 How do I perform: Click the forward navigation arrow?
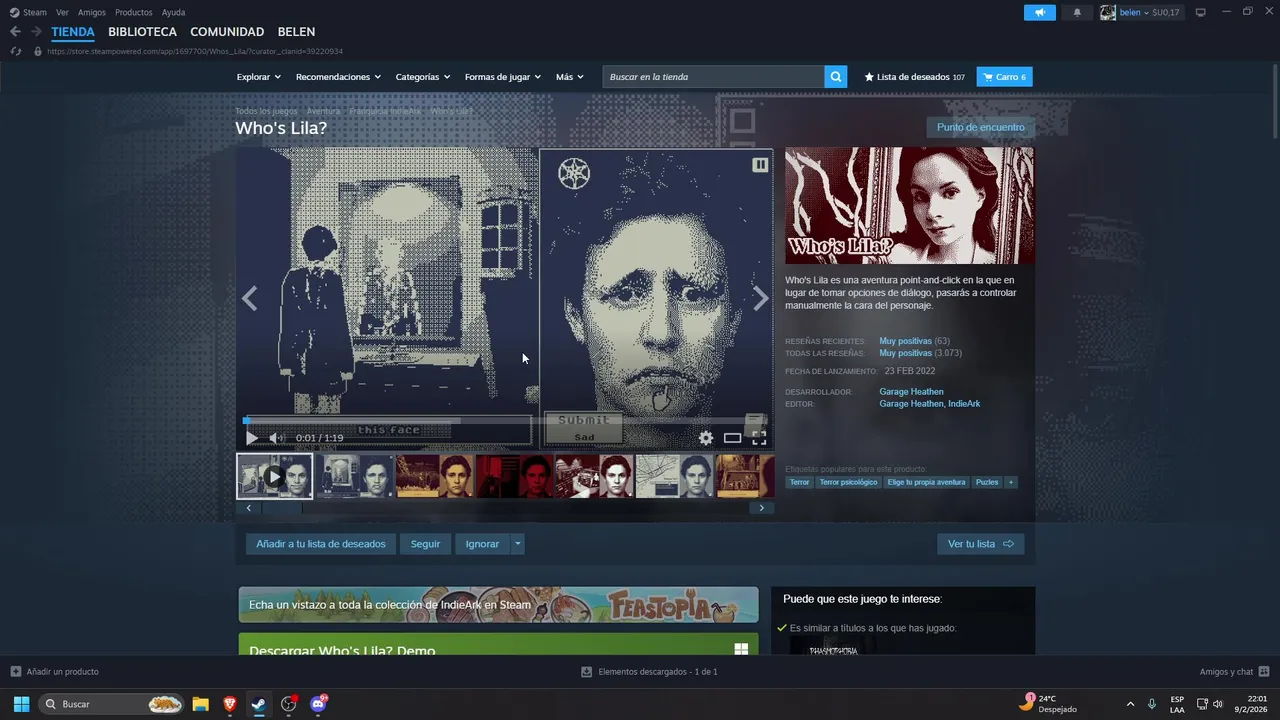(37, 32)
